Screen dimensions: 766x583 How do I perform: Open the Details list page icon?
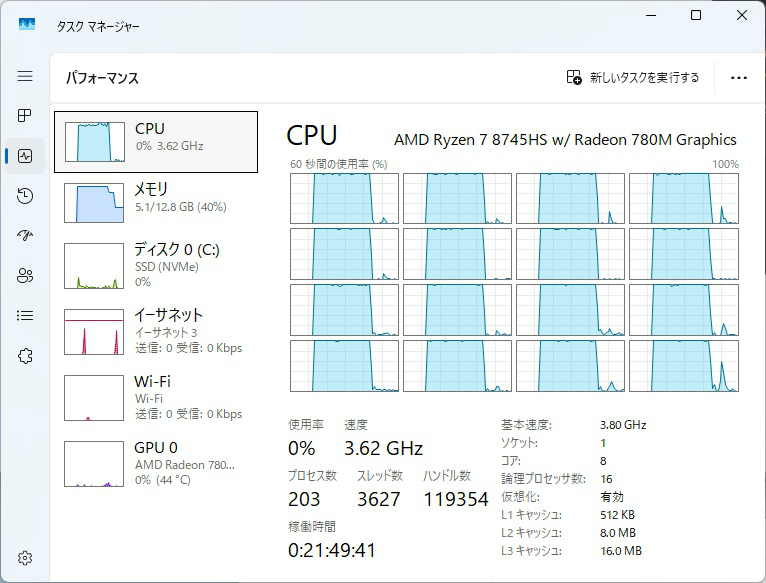25,316
